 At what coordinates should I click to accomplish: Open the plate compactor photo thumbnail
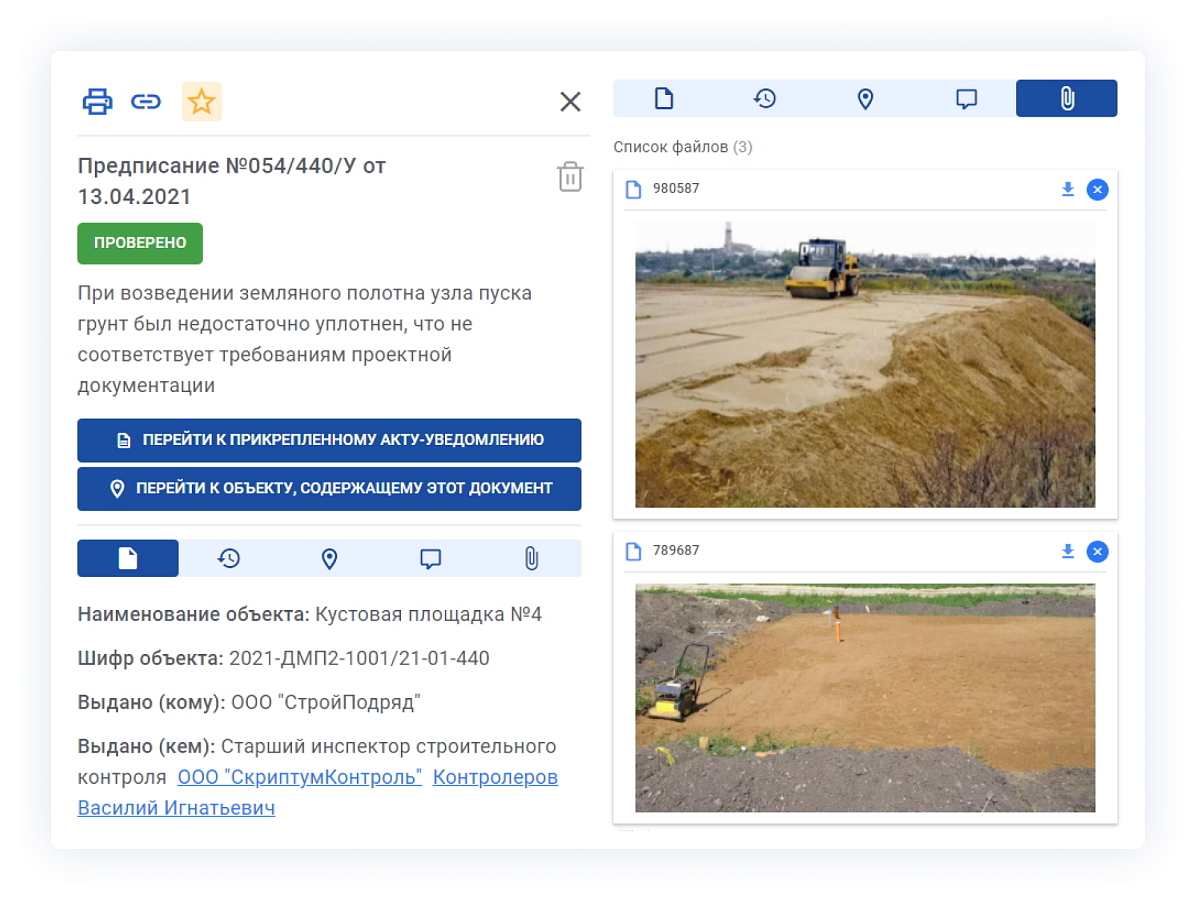click(865, 698)
